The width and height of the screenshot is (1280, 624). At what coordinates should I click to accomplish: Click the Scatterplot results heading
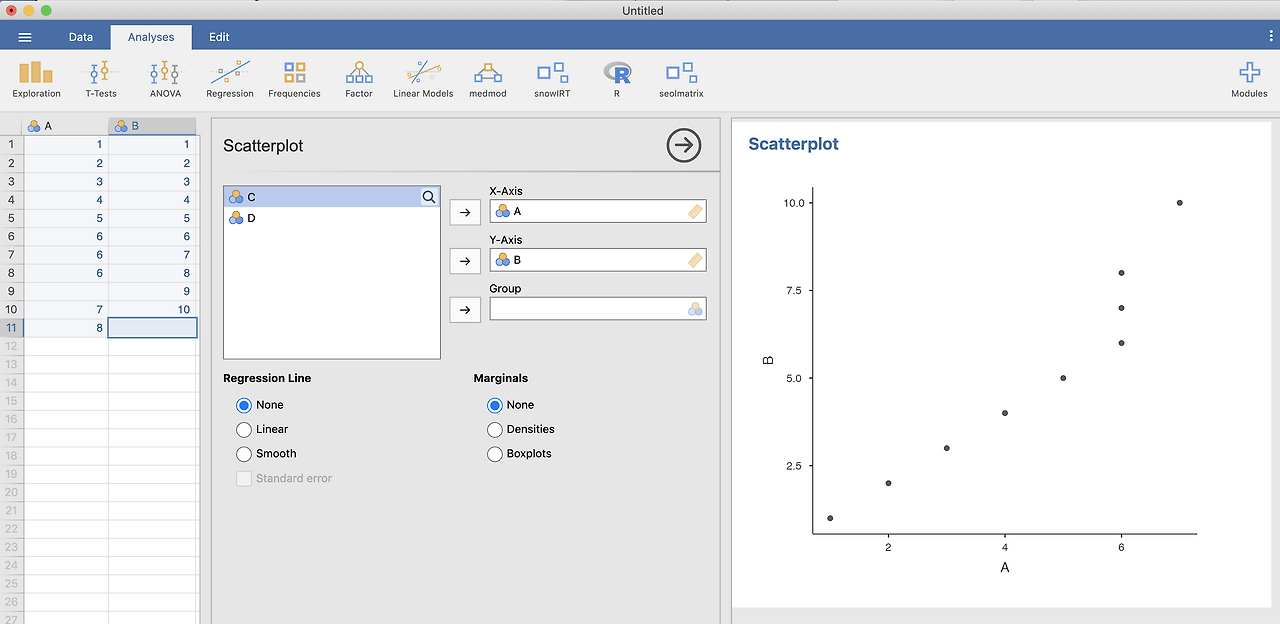(x=794, y=144)
